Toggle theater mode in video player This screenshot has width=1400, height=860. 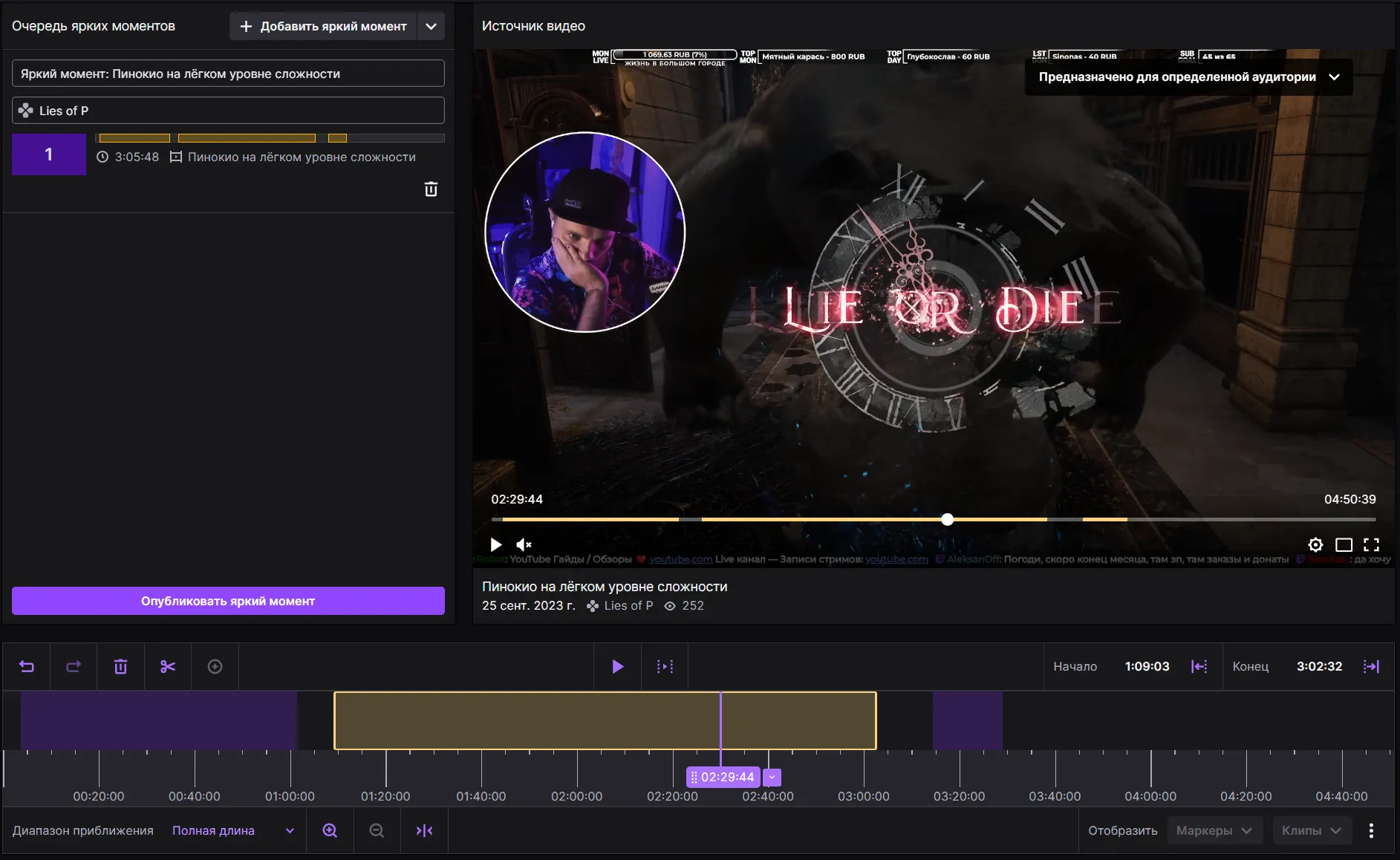click(1344, 544)
